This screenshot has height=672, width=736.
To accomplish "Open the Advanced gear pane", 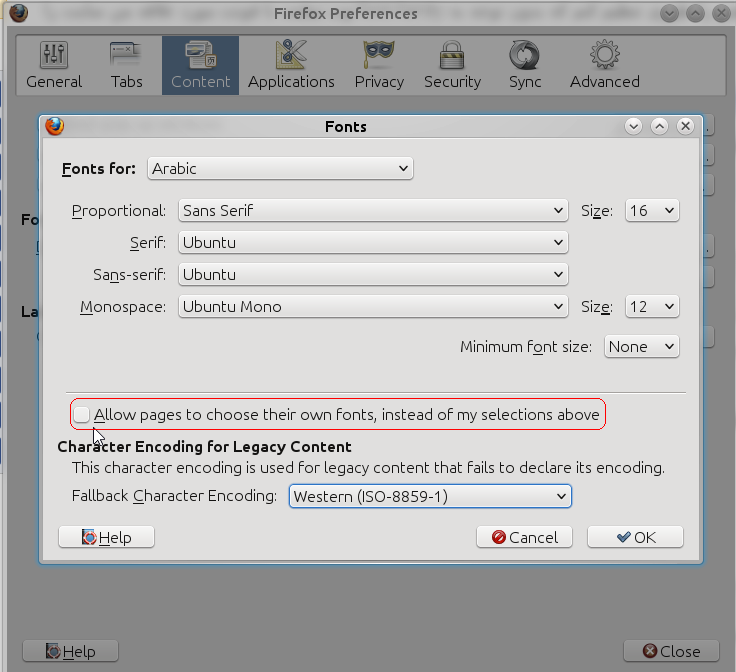I will point(605,65).
